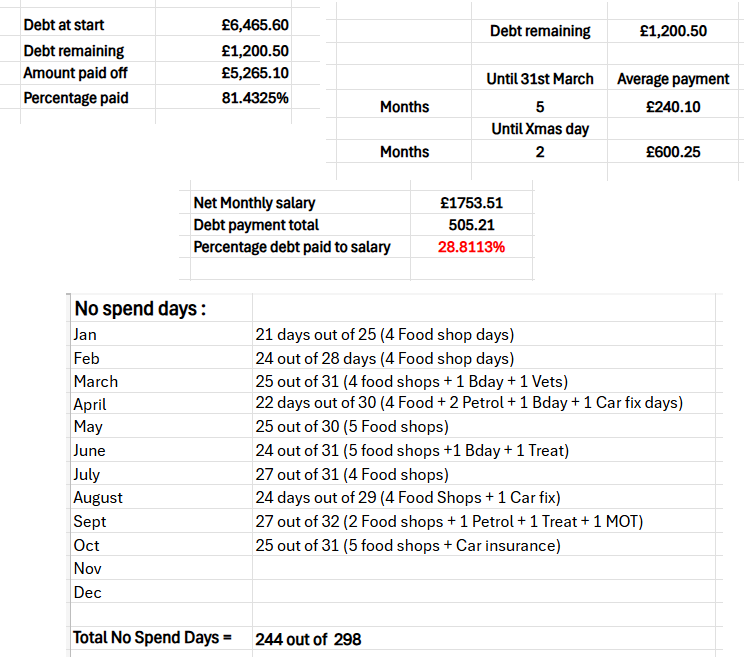Click the £1753.51 salary value cell
Image resolution: width=744 pixels, height=661 pixels.
pyautogui.click(x=472, y=203)
